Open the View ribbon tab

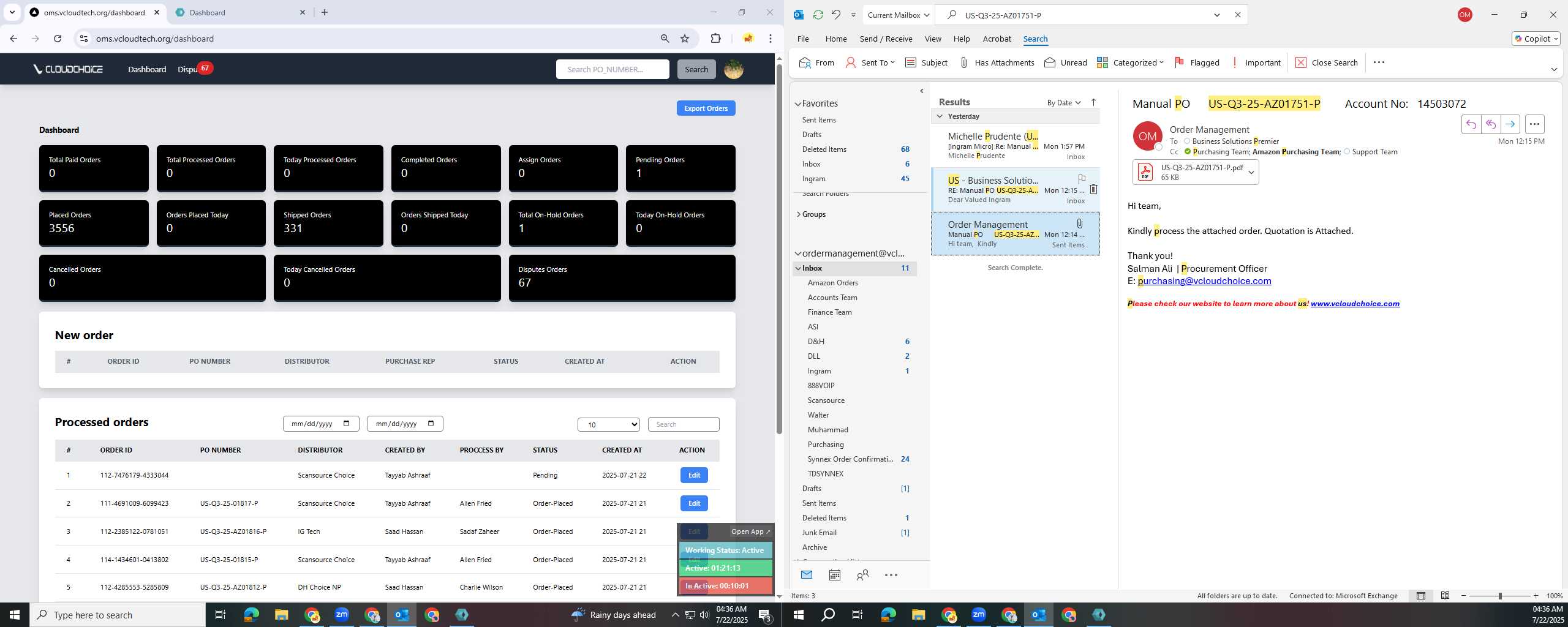(x=933, y=39)
